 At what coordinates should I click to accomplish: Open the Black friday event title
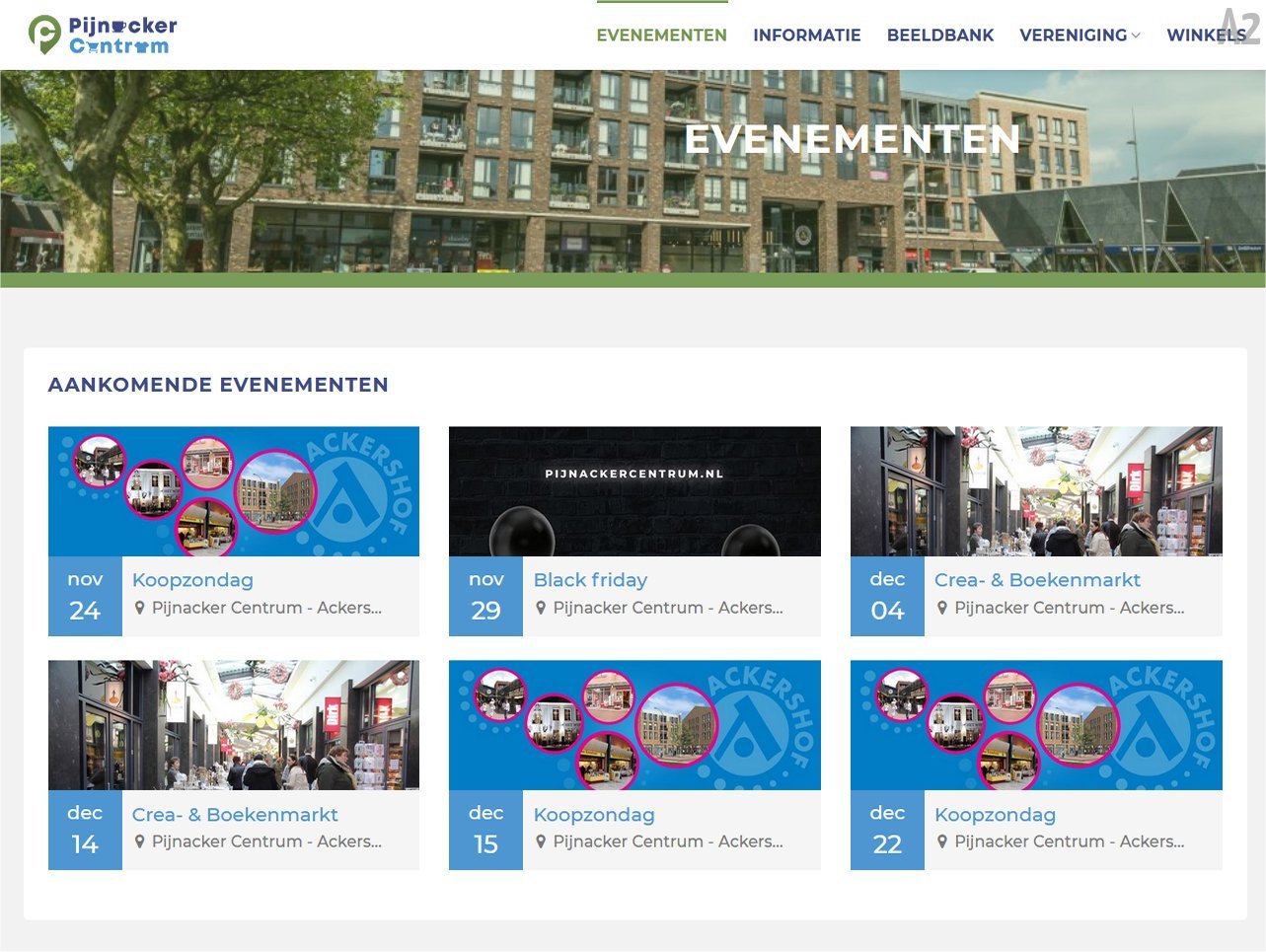click(x=590, y=580)
